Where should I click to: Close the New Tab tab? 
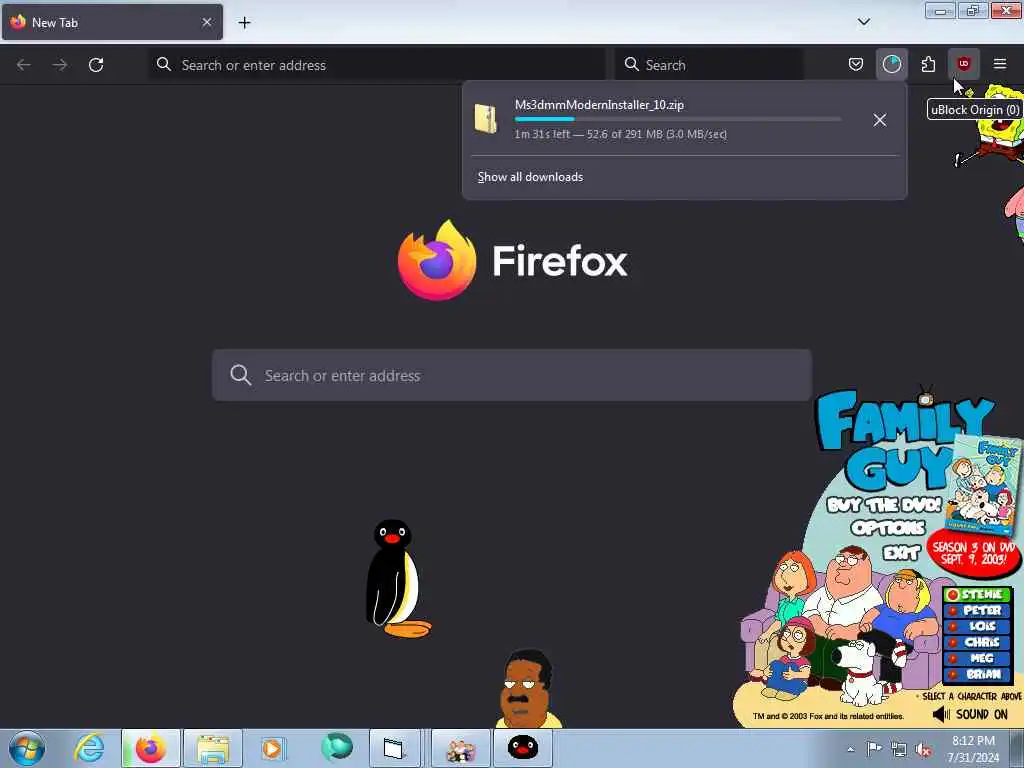207,22
